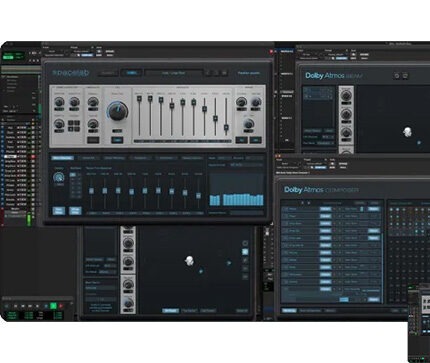This screenshot has height=363, width=430.
Task: Click the green counter display at the top left
Action: pos(13,56)
